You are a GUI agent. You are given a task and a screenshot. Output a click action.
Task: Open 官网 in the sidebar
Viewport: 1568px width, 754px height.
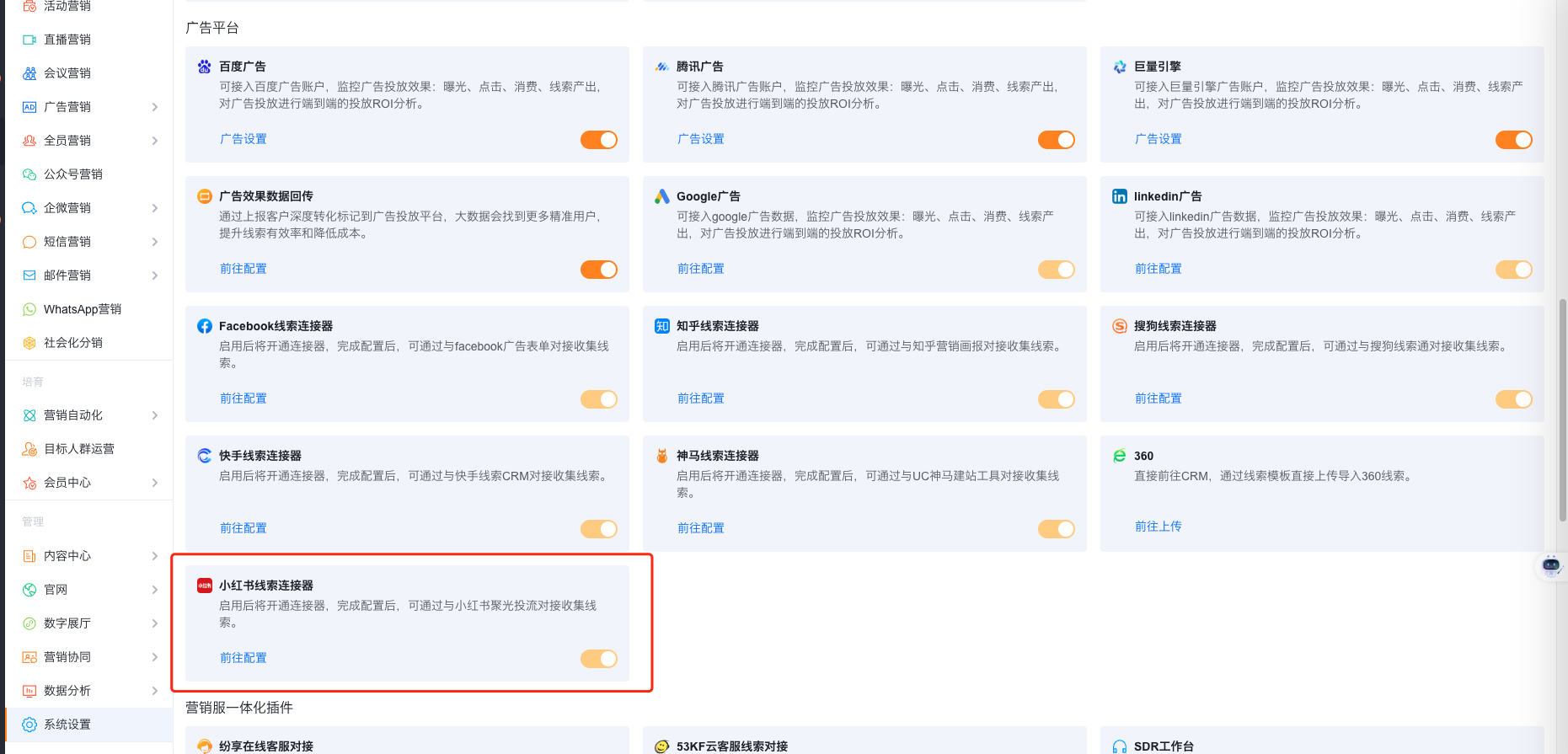[x=89, y=590]
